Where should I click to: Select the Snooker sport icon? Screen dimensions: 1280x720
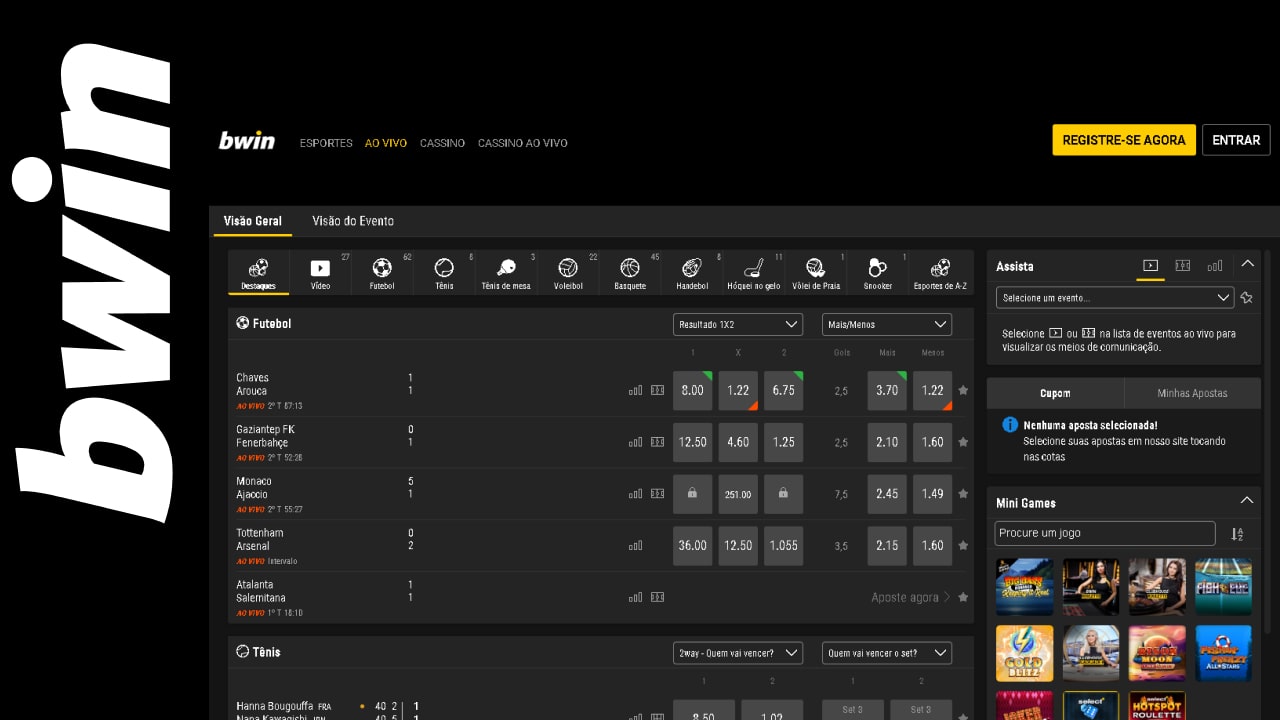tap(878, 272)
